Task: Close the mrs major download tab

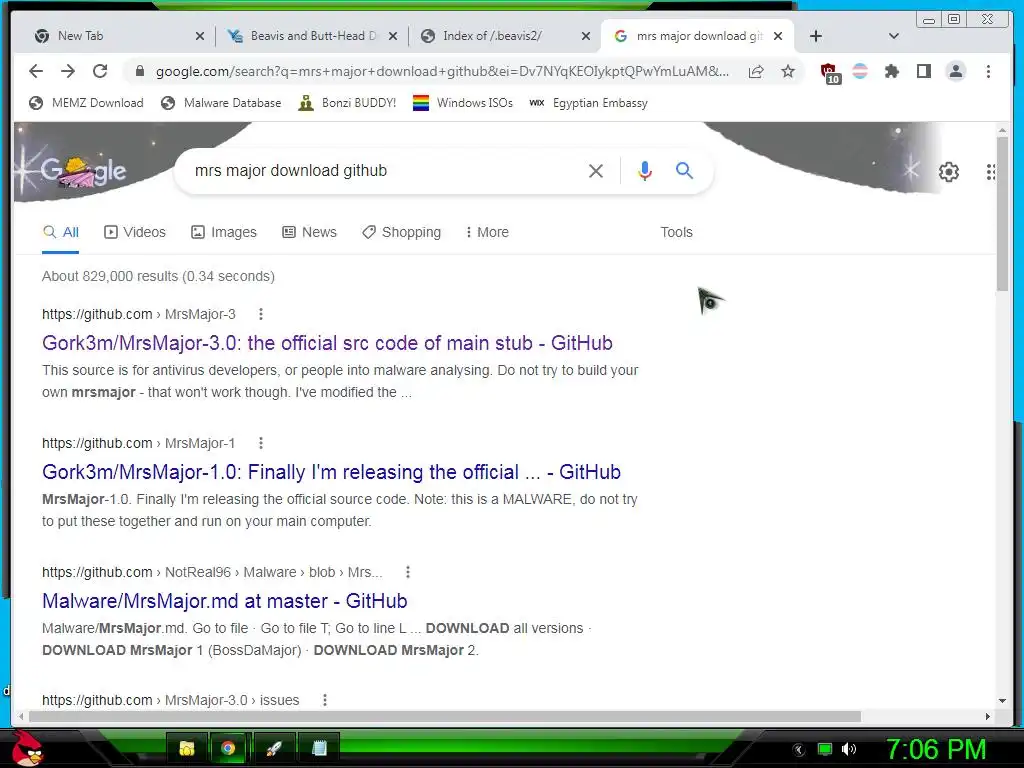Action: (x=778, y=37)
